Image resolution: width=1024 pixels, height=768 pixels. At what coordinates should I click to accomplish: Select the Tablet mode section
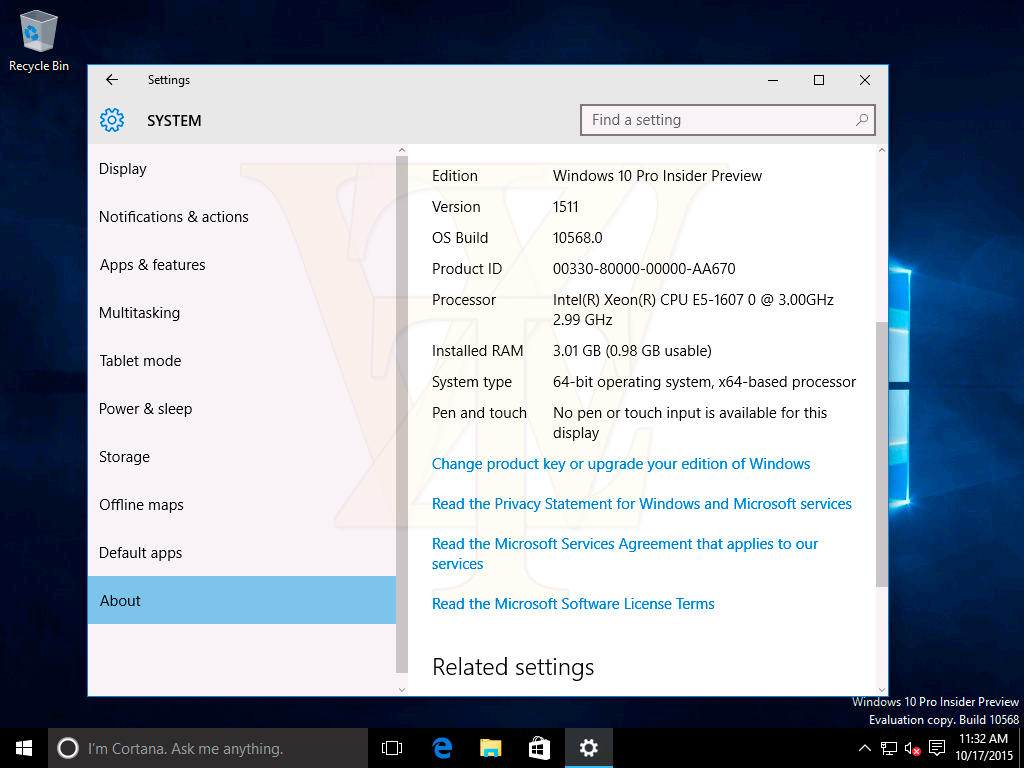[x=140, y=361]
